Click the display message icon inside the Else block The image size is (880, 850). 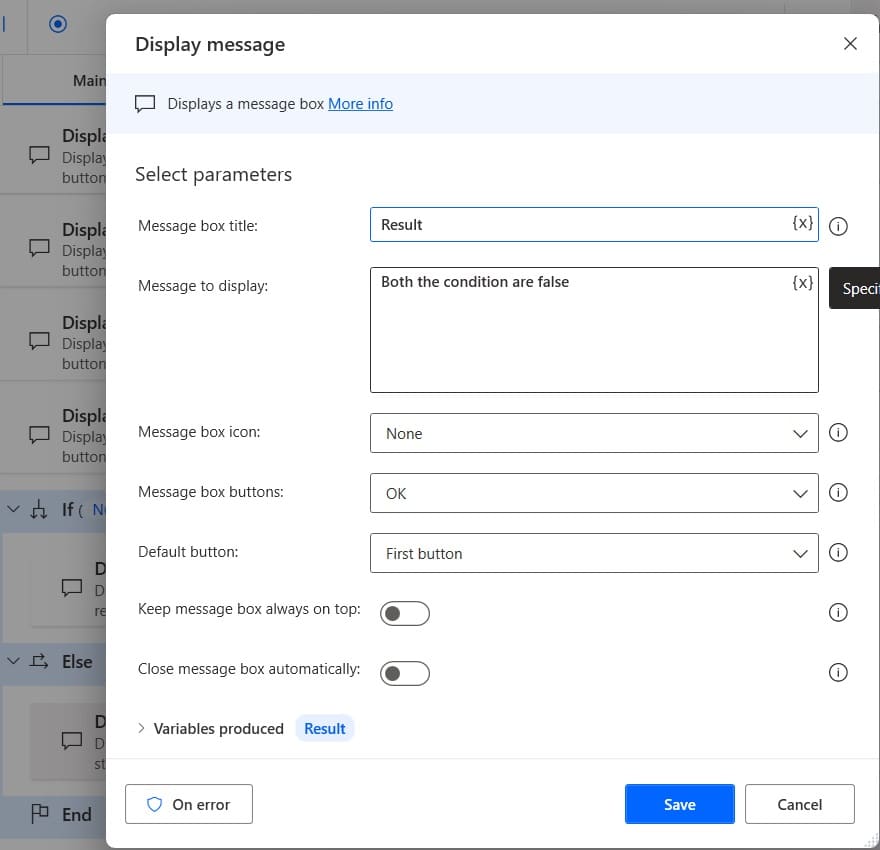click(72, 740)
